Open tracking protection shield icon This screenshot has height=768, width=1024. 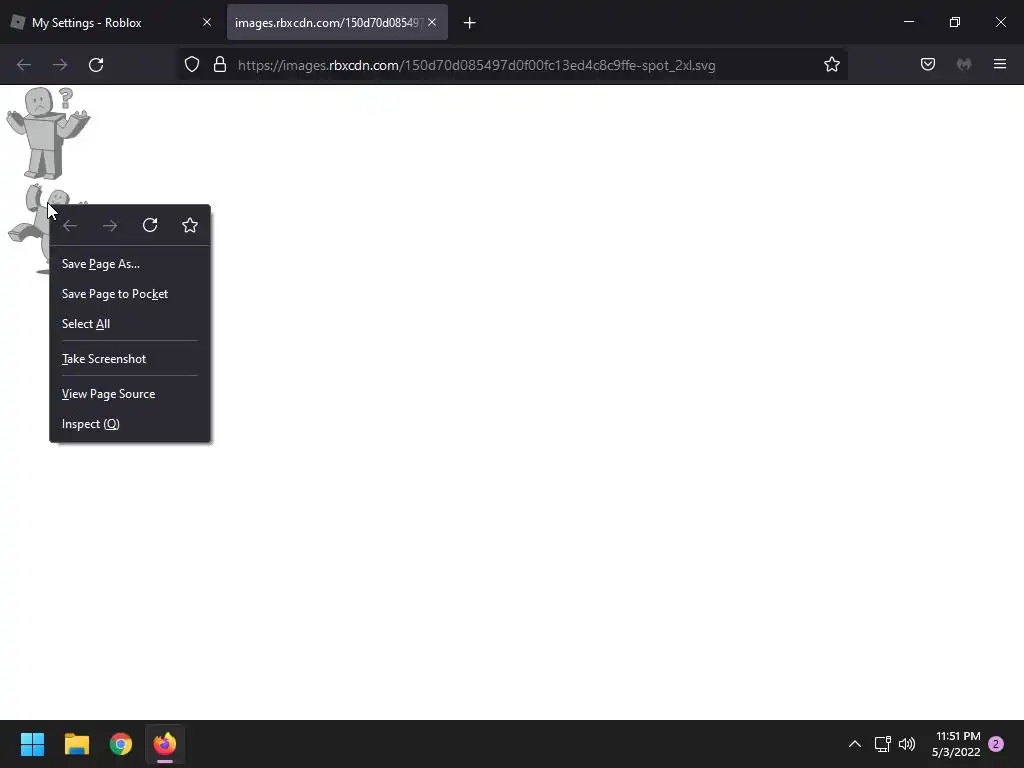click(191, 65)
